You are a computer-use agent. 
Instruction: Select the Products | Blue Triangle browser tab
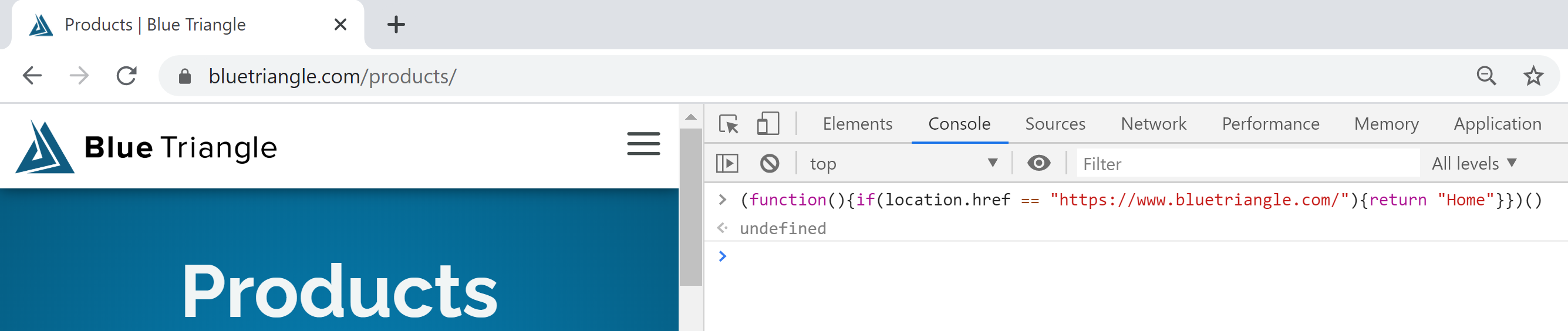(x=187, y=25)
